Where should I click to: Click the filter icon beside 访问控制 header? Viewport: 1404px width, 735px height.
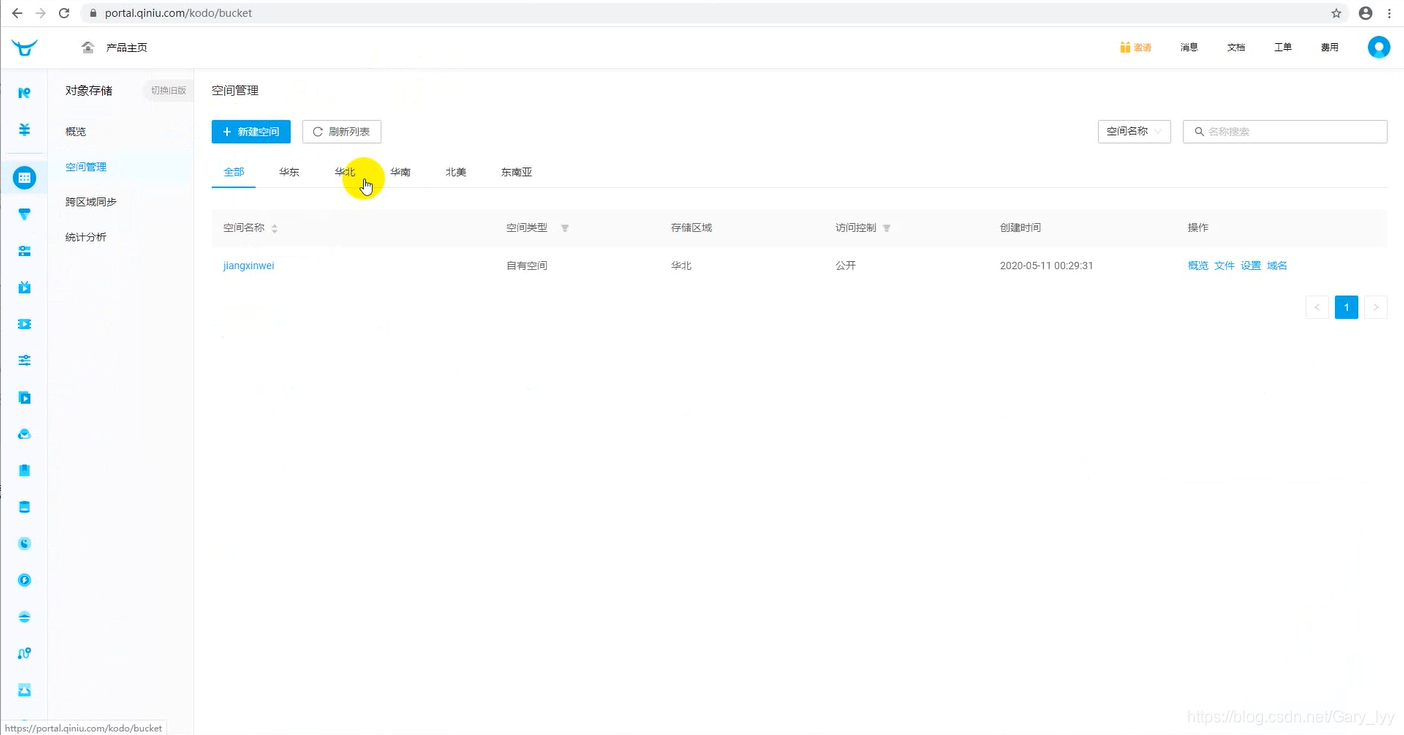[887, 228]
